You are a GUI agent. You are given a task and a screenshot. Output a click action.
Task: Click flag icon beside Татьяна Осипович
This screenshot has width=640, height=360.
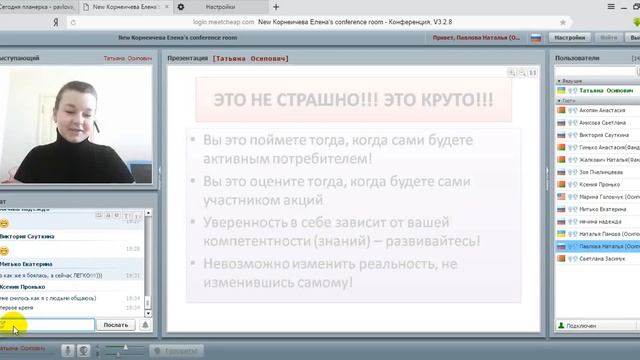point(561,90)
